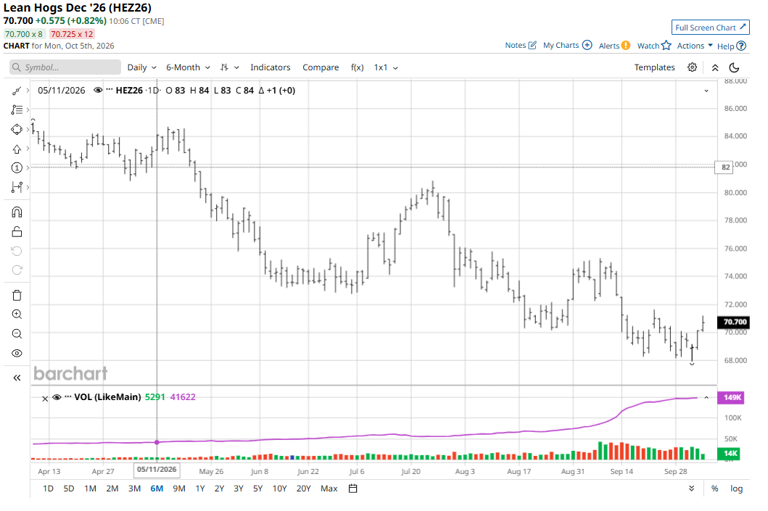Select the 9M range
The image size is (768, 511).
(x=179, y=488)
